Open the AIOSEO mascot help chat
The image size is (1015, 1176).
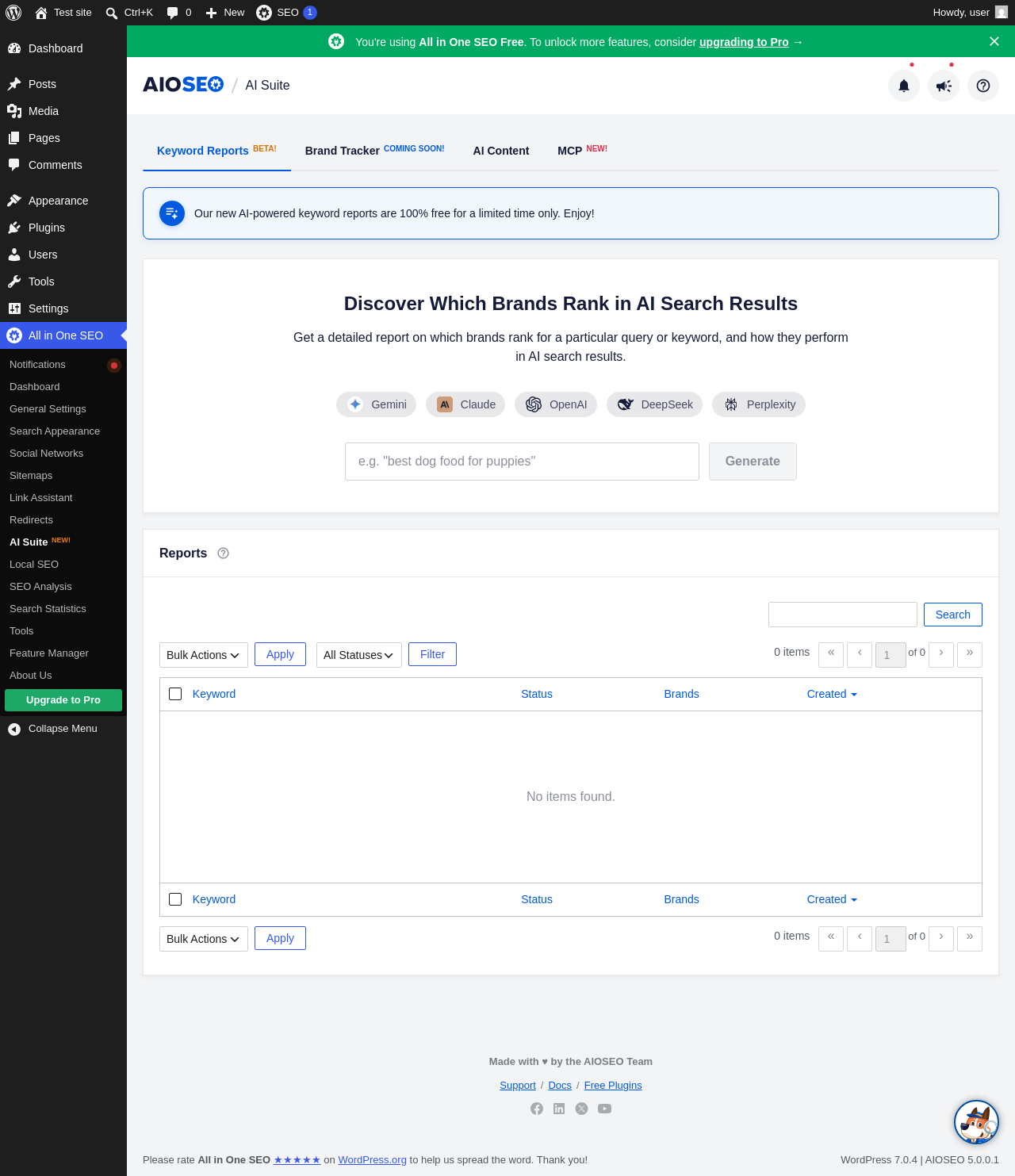coord(976,1122)
